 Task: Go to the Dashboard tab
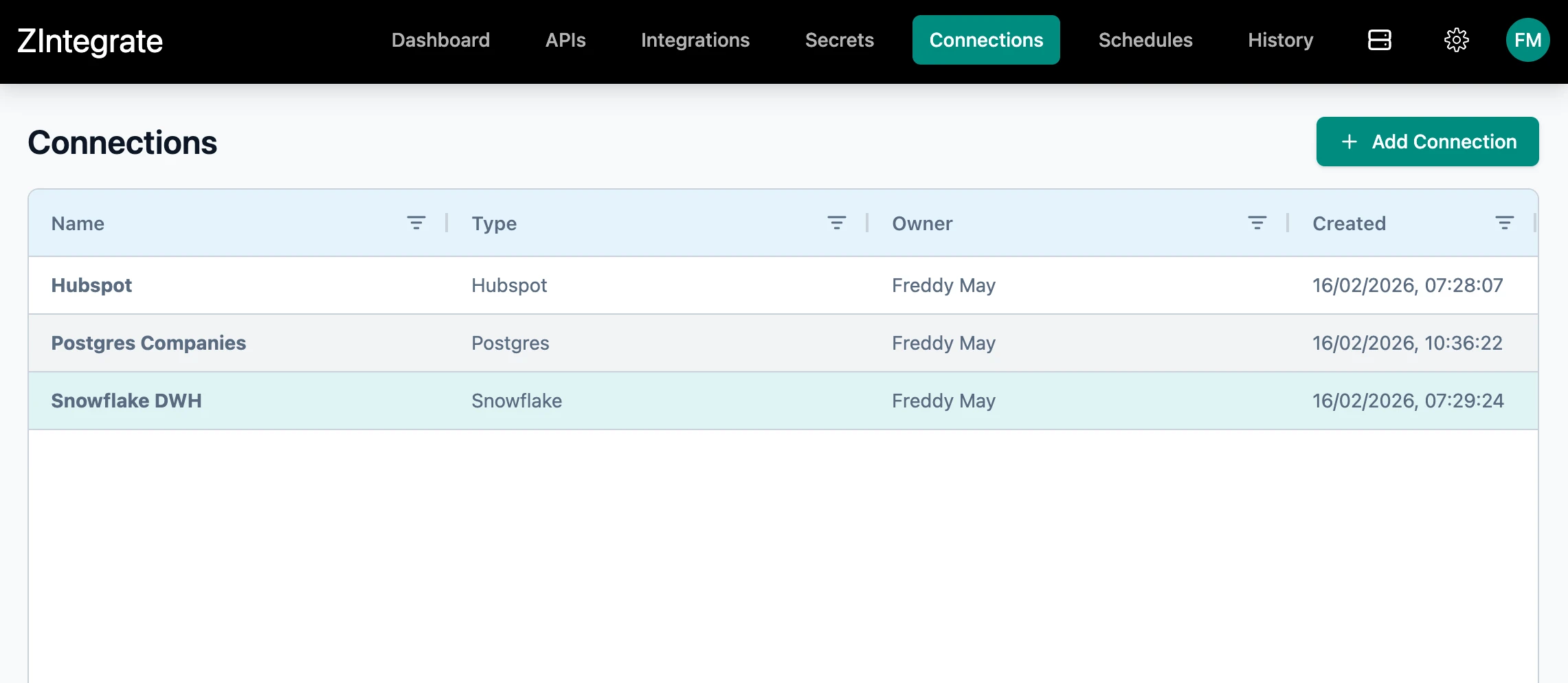tap(440, 40)
